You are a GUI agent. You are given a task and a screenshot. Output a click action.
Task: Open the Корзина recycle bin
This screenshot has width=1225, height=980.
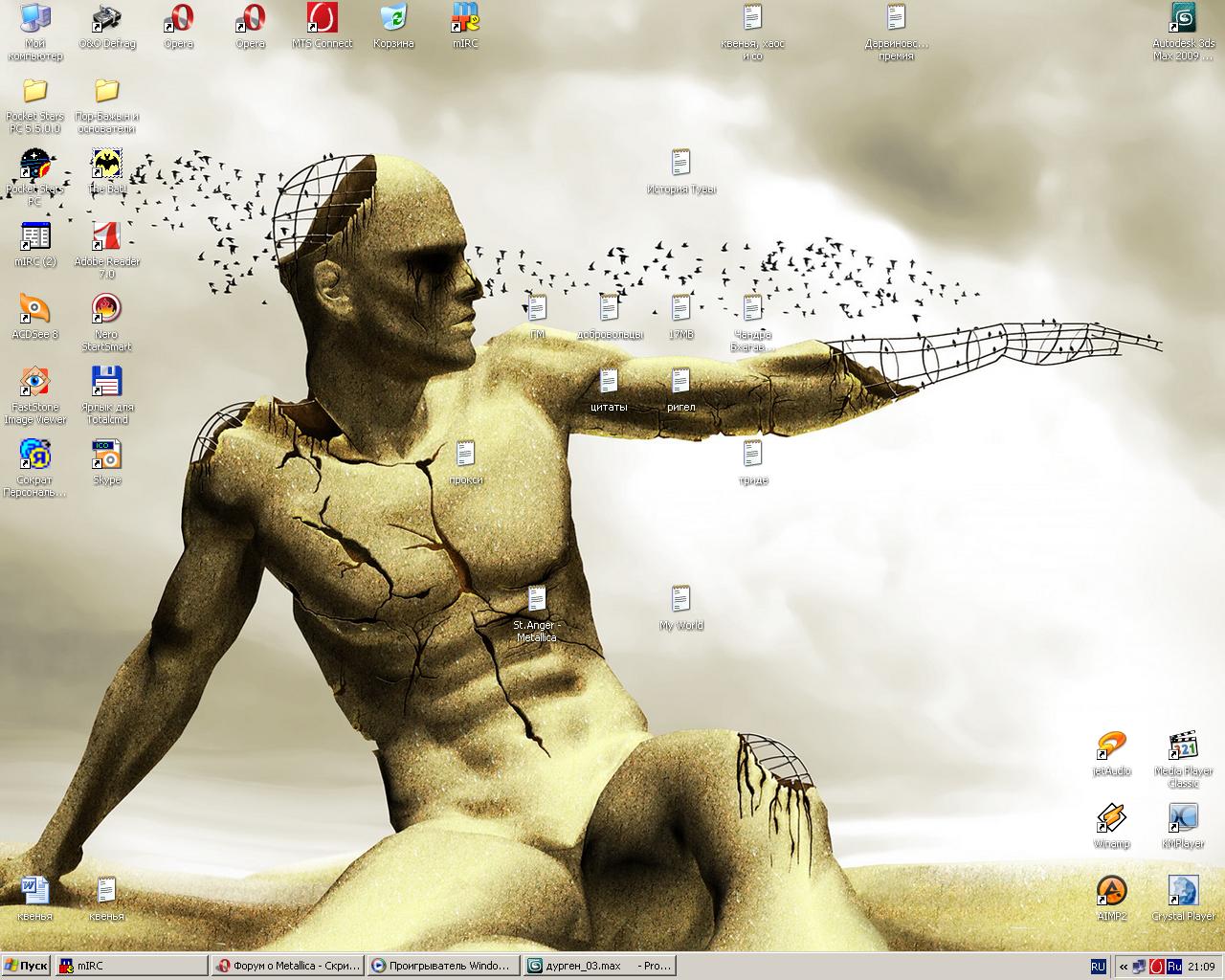pos(393,19)
